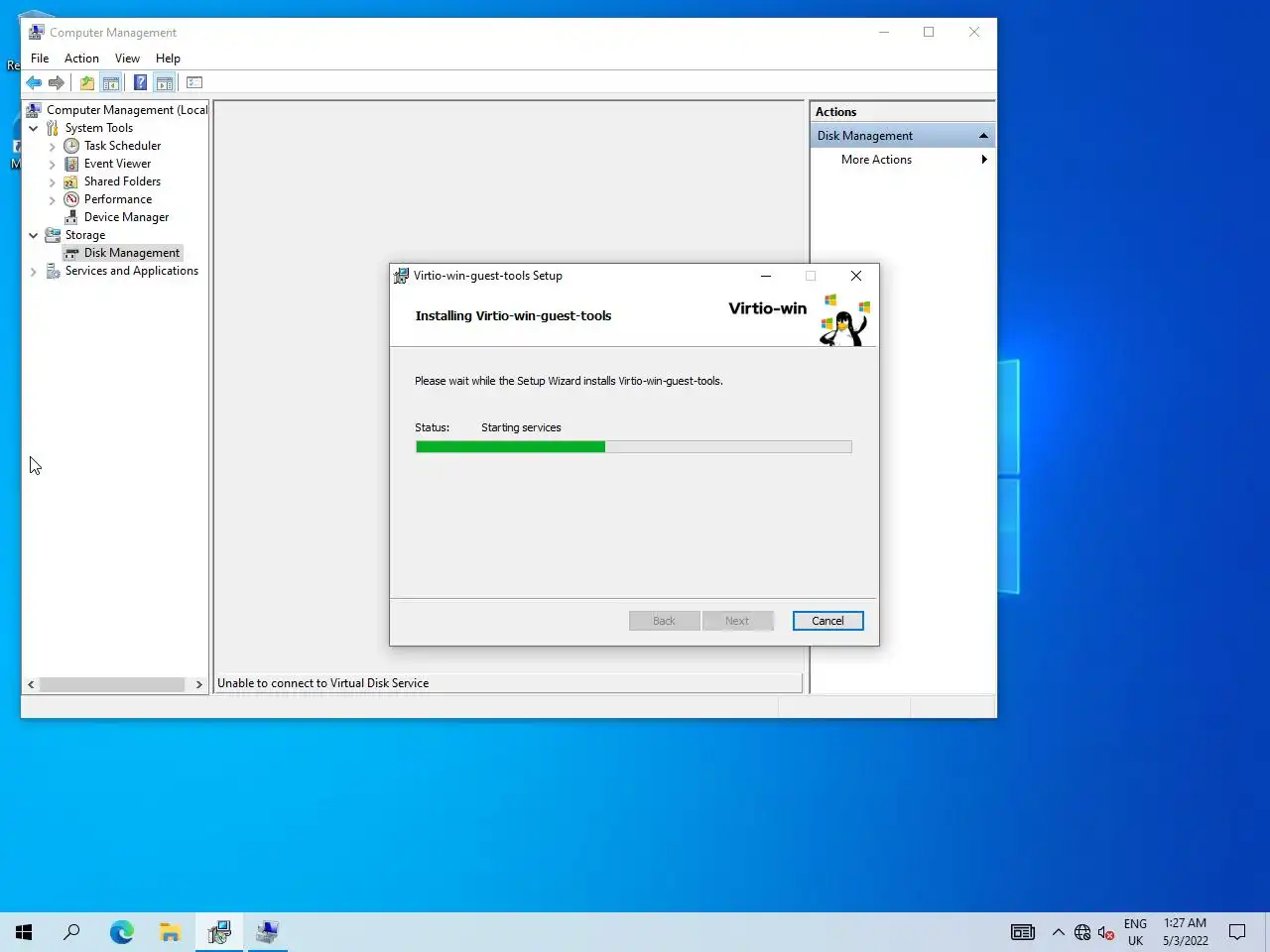Click the disabled Next button in setup
The height and width of the screenshot is (952, 1270).
click(737, 621)
